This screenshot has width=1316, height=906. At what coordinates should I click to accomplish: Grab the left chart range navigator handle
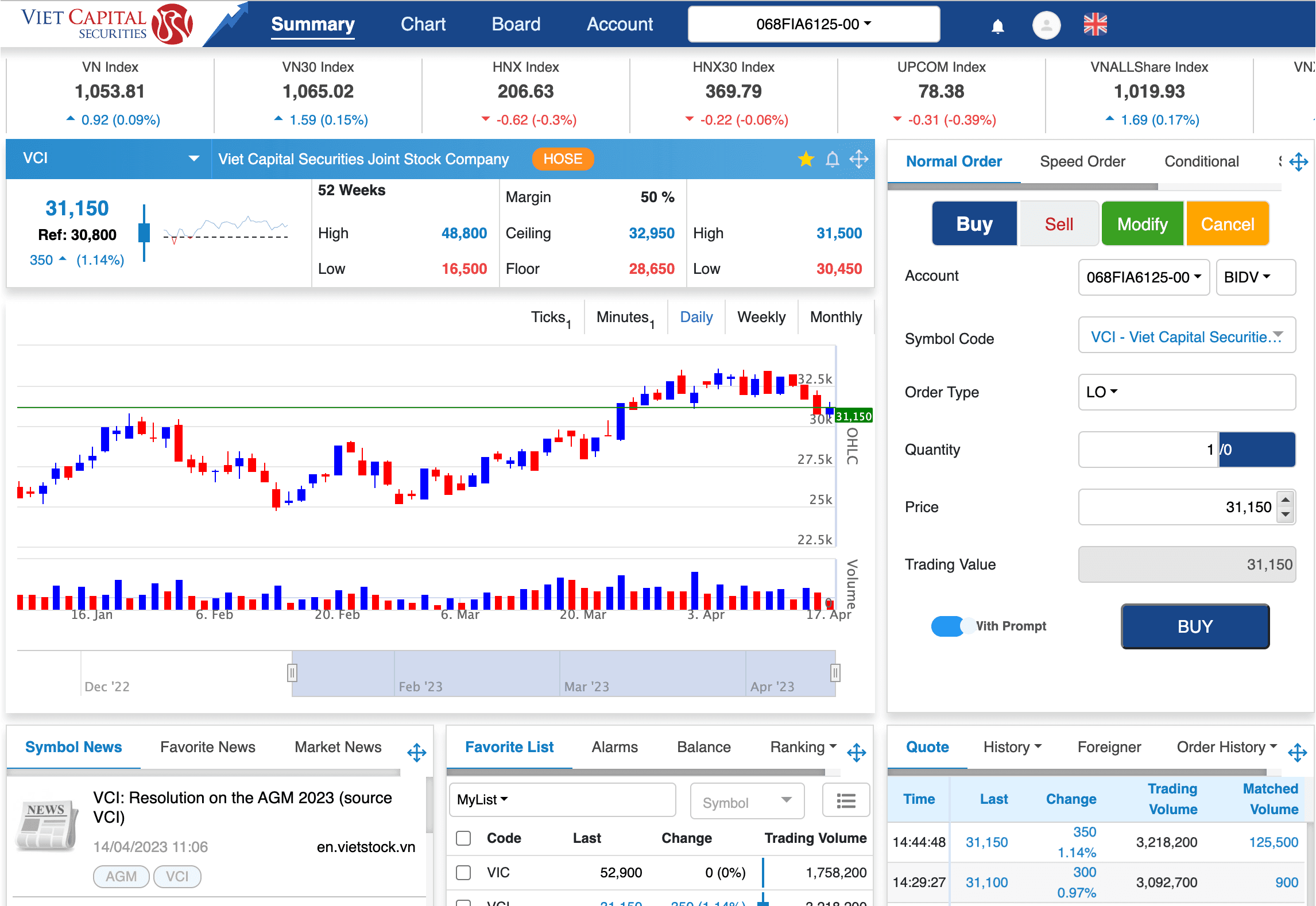coord(292,672)
